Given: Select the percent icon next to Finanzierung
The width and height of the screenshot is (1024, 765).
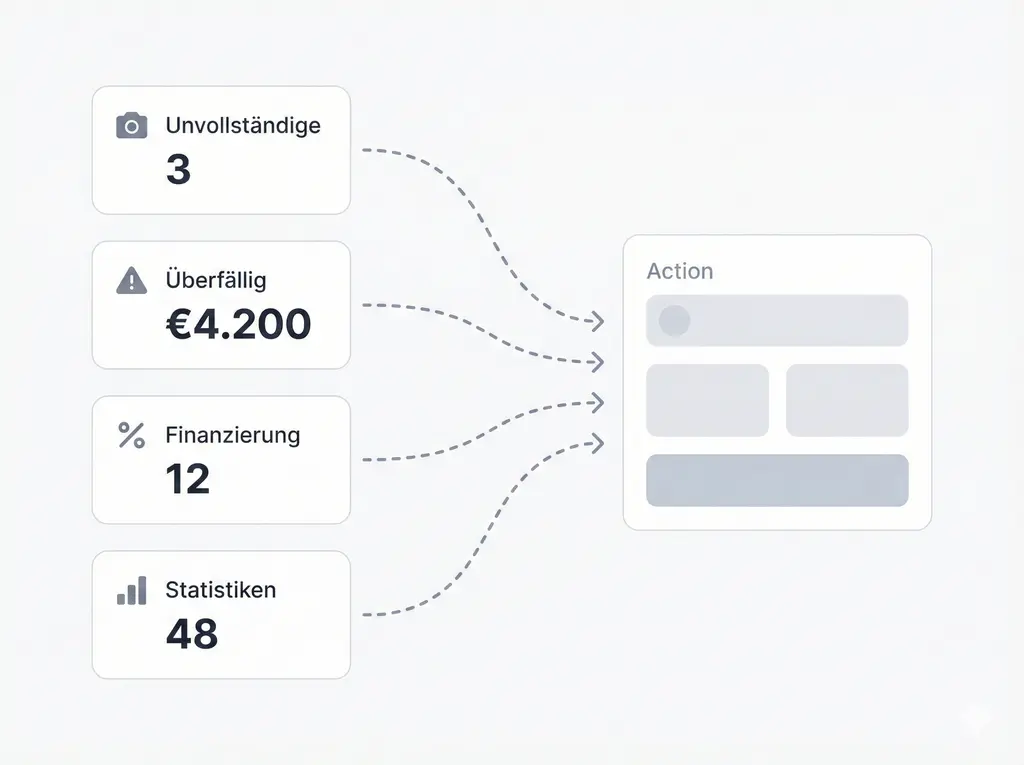Looking at the screenshot, I should coord(131,435).
